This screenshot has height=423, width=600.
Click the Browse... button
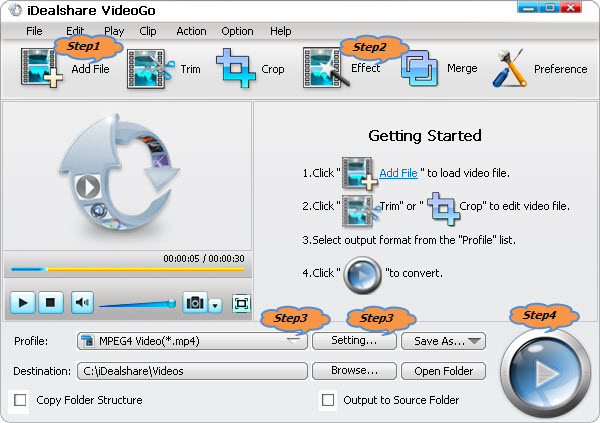(x=354, y=371)
